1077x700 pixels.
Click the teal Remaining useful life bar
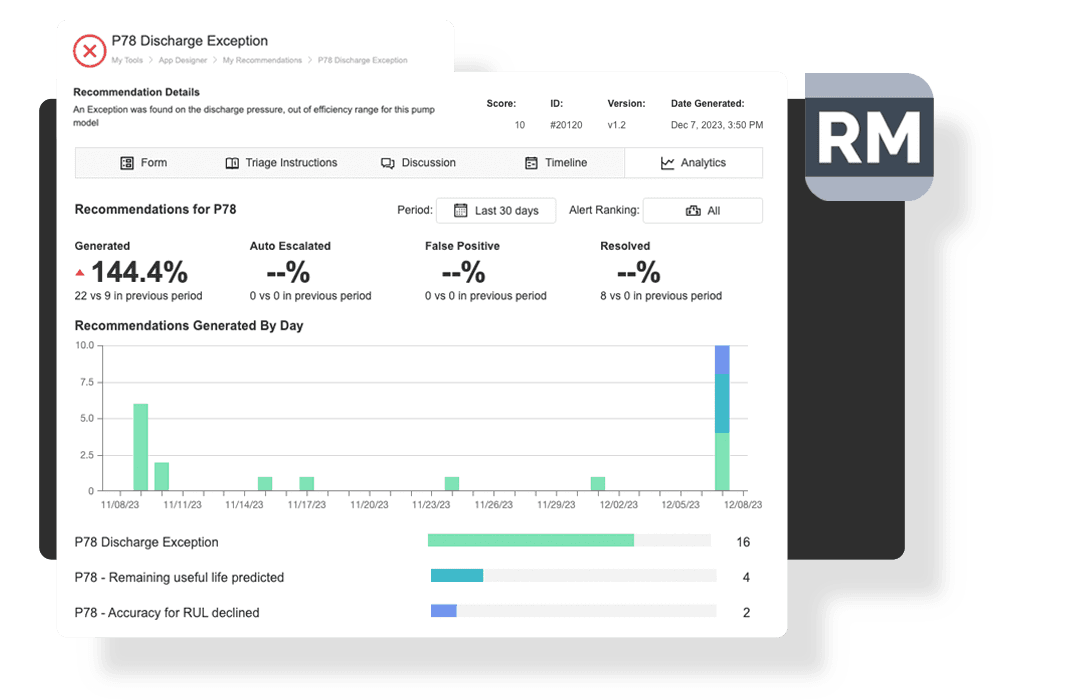(457, 576)
